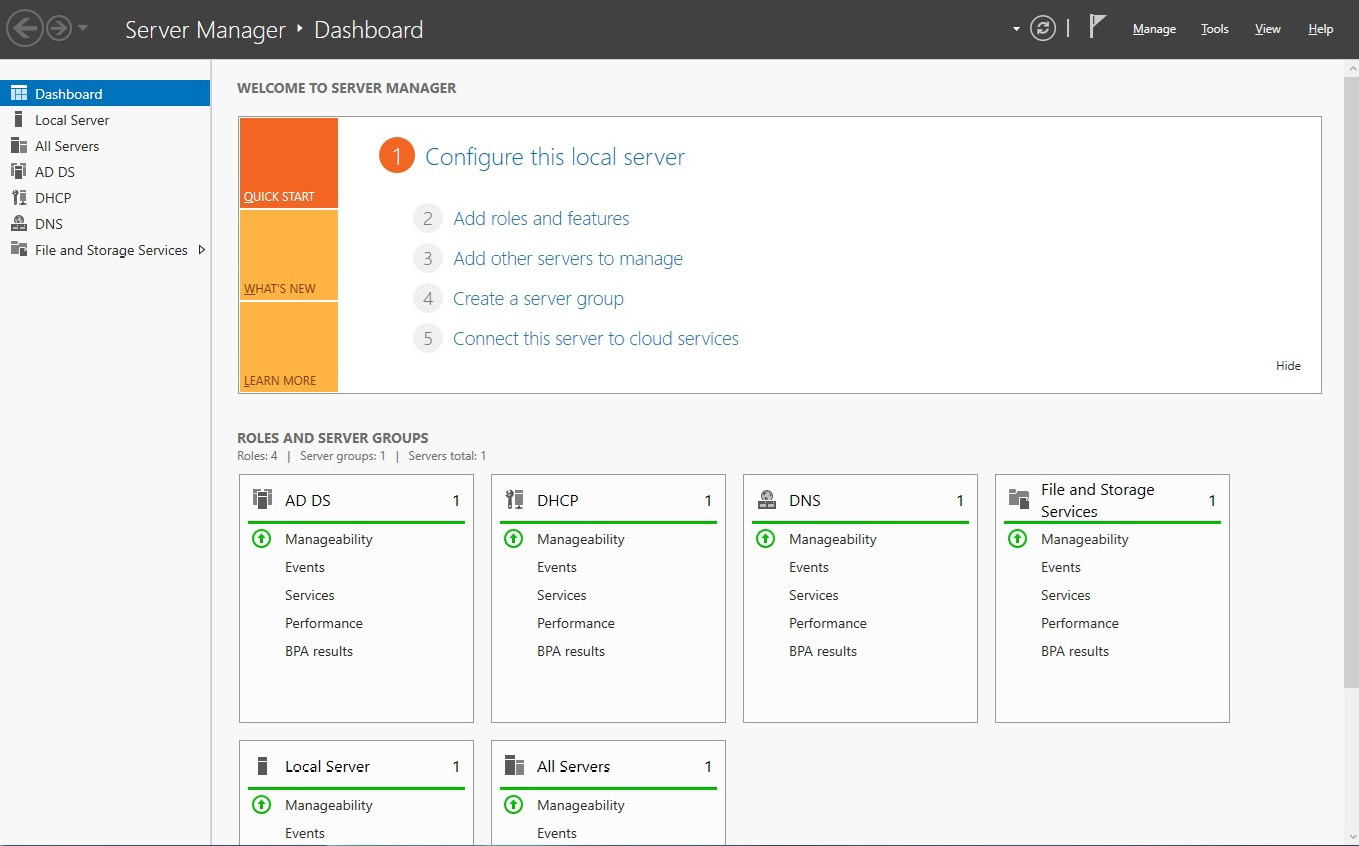Click the back navigation arrow
The width and height of the screenshot is (1359, 846).
25,29
